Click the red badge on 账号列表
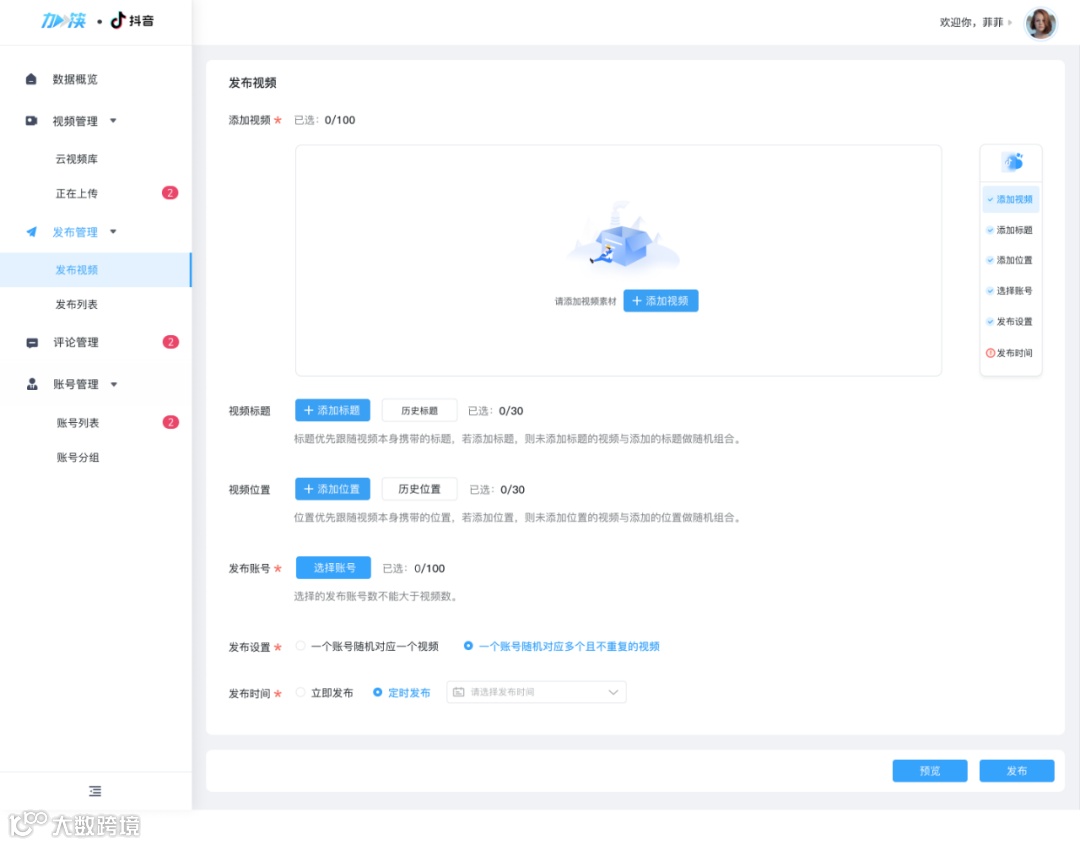The height and width of the screenshot is (845, 1080). point(170,422)
